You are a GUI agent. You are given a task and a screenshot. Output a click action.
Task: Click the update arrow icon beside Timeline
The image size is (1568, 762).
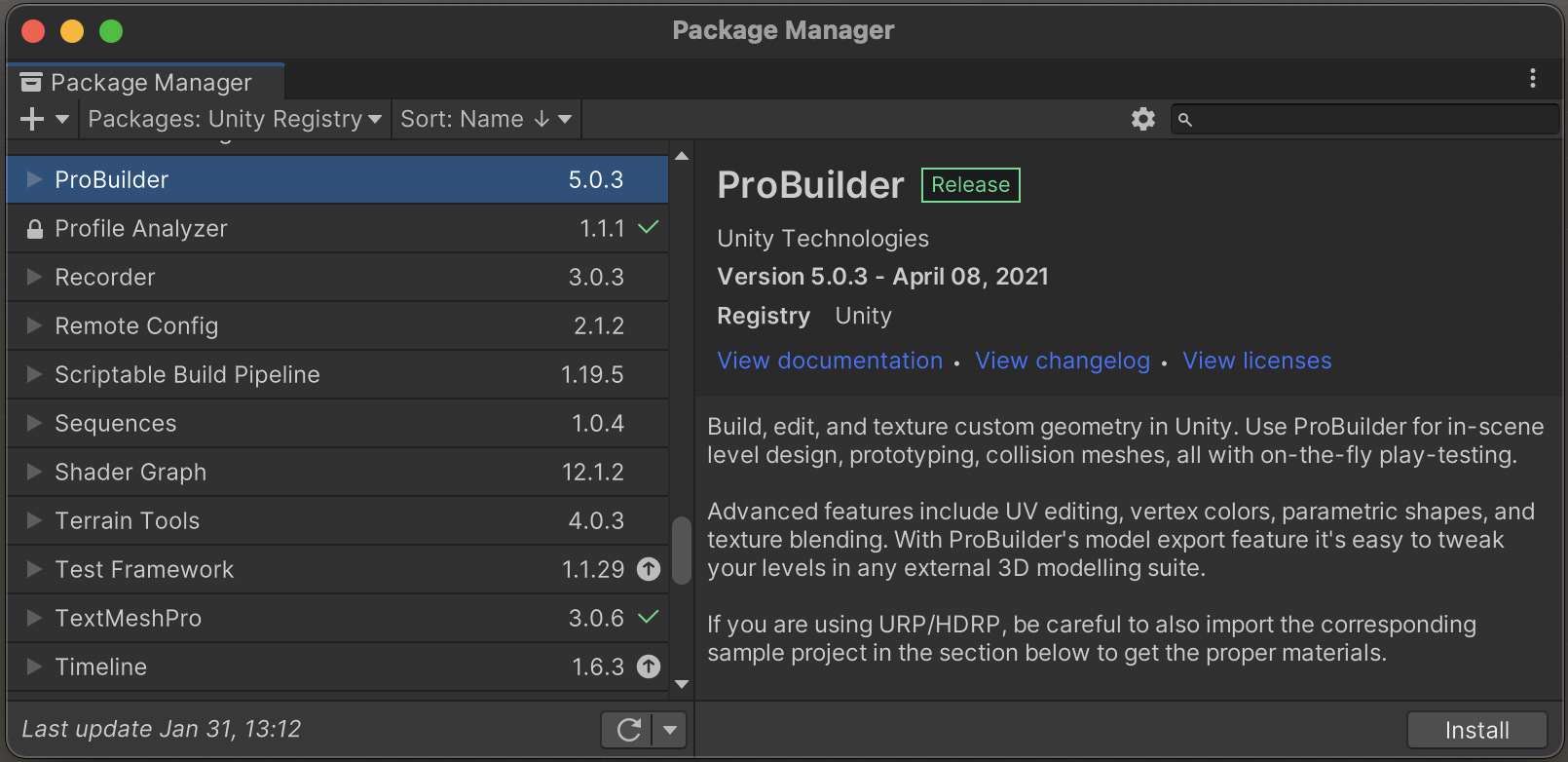tap(649, 667)
